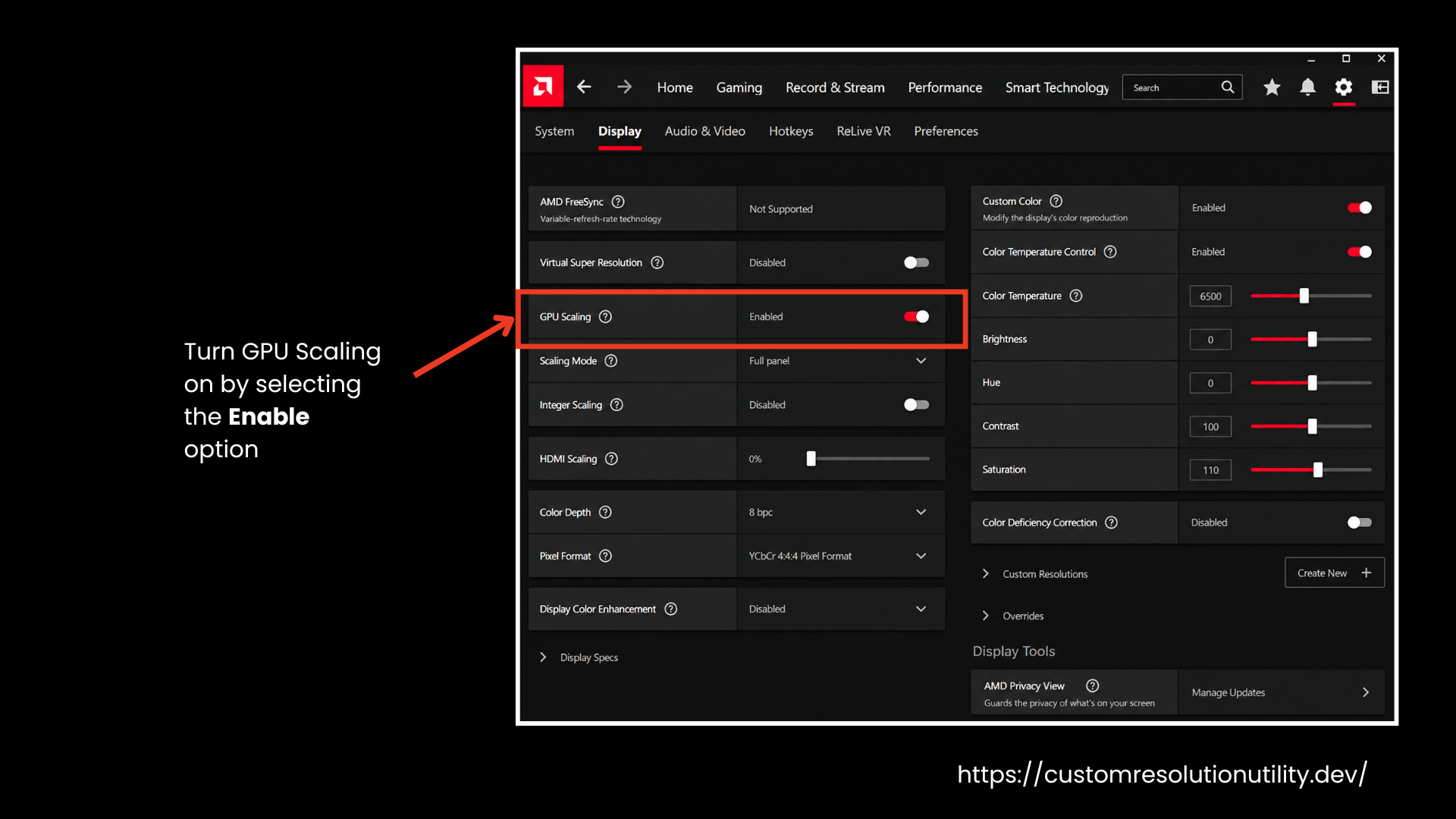Show help for Color Depth
This screenshot has width=1456, height=819.
click(x=605, y=513)
